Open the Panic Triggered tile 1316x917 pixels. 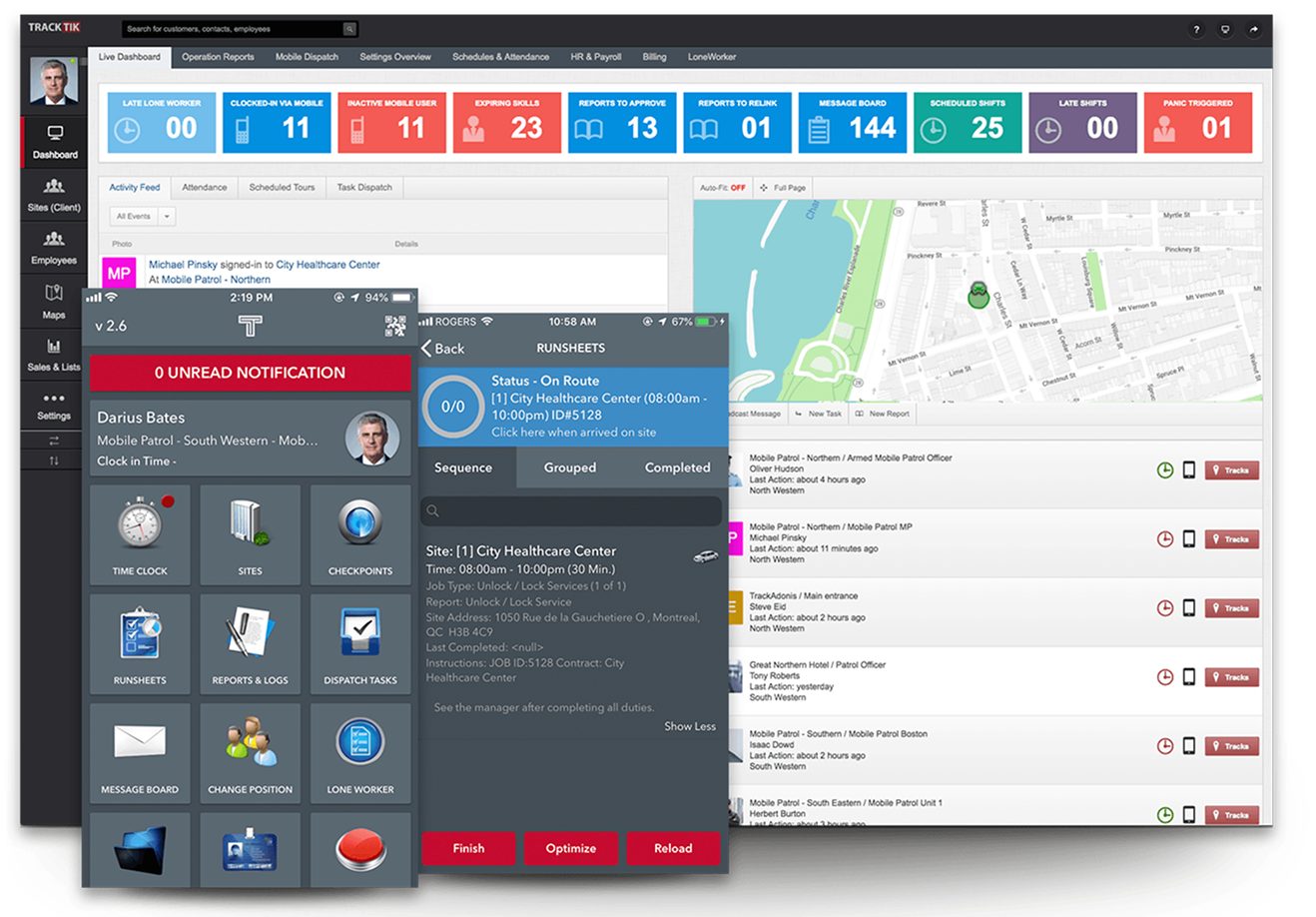1198,123
